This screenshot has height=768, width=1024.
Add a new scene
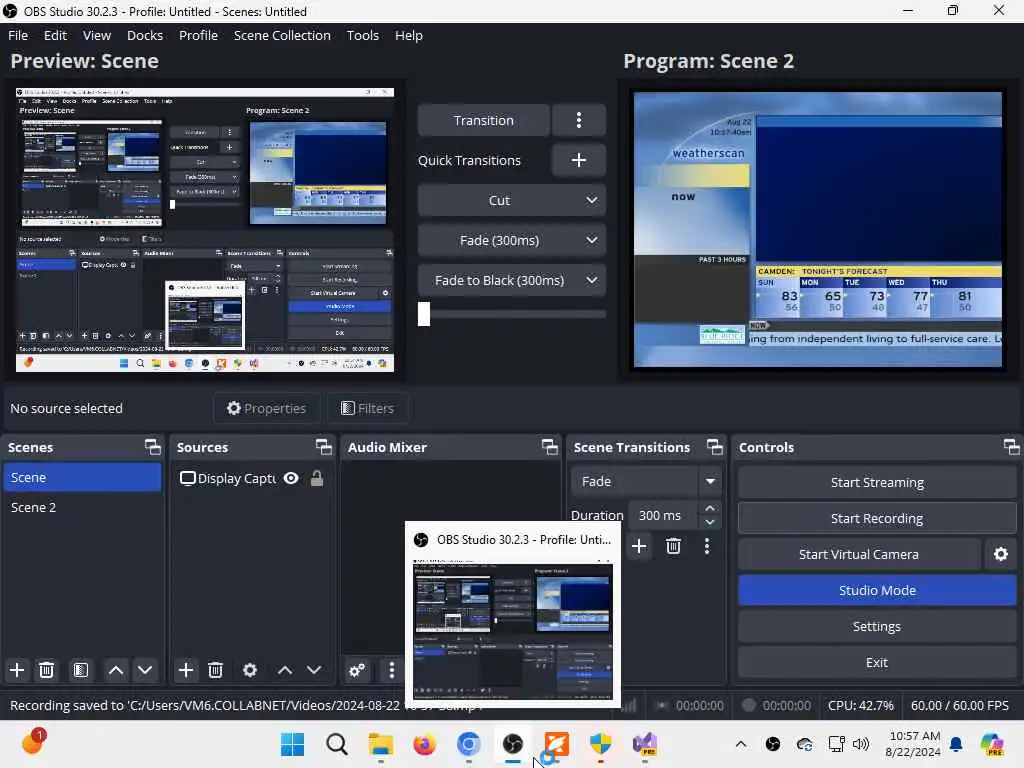click(17, 670)
